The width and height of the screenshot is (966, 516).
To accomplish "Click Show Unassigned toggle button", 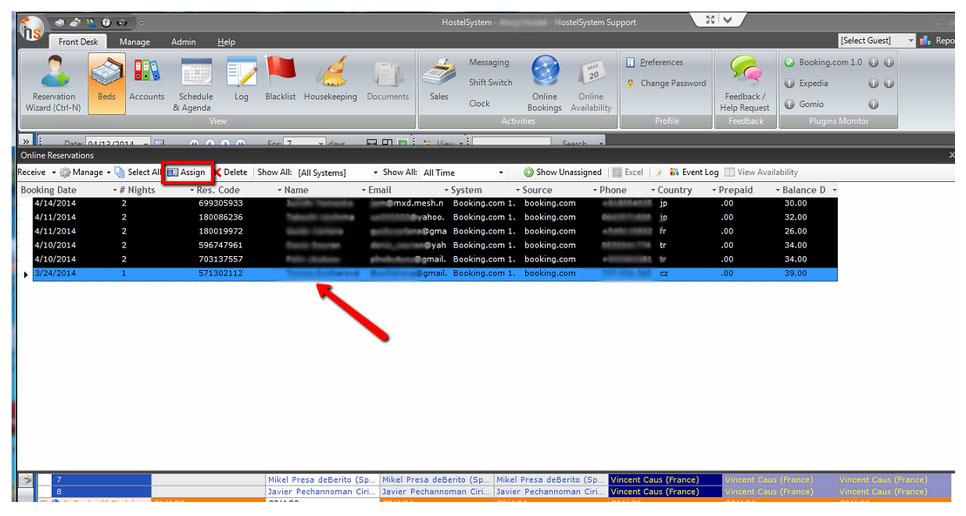I will pos(562,172).
